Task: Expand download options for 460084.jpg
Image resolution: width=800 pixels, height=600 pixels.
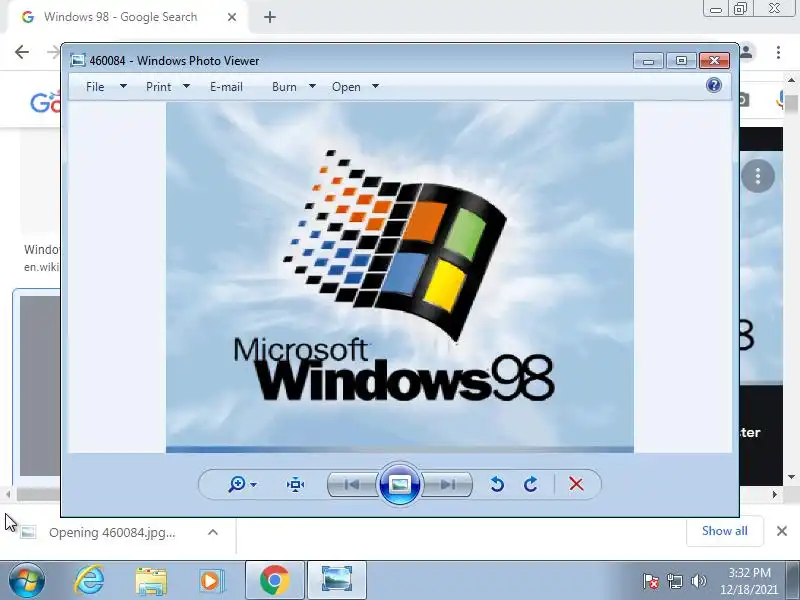Action: pos(213,532)
